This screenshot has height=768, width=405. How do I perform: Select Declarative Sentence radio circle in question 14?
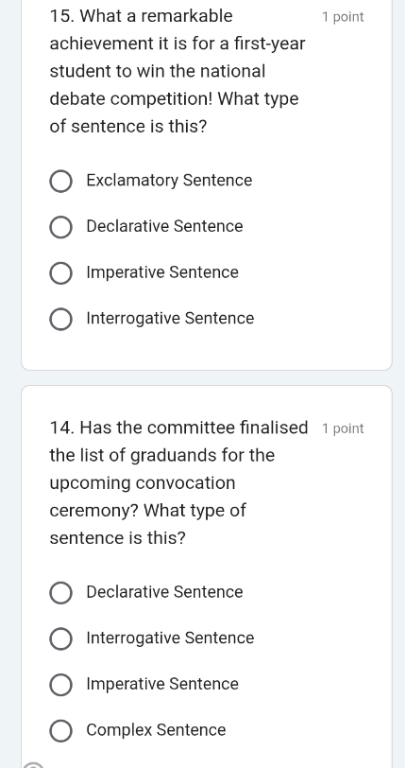tap(61, 593)
